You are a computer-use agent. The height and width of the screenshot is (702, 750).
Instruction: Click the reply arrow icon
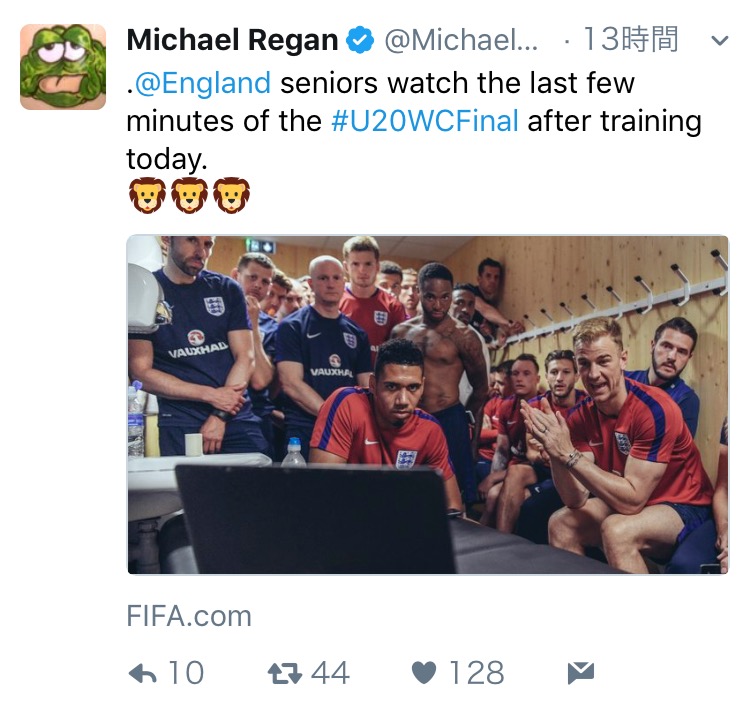tap(143, 674)
